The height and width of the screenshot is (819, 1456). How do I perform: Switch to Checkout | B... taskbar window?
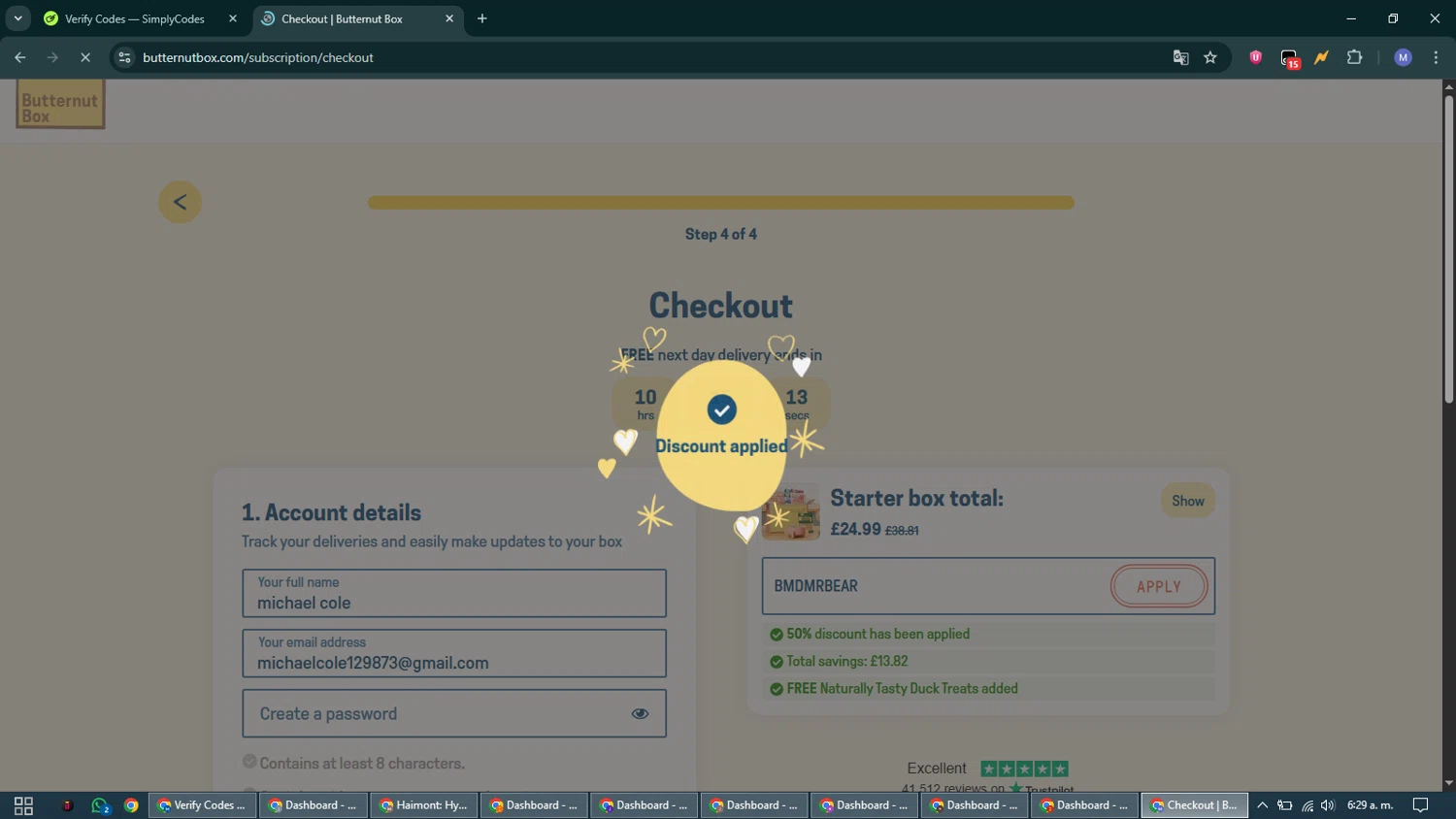[1194, 805]
